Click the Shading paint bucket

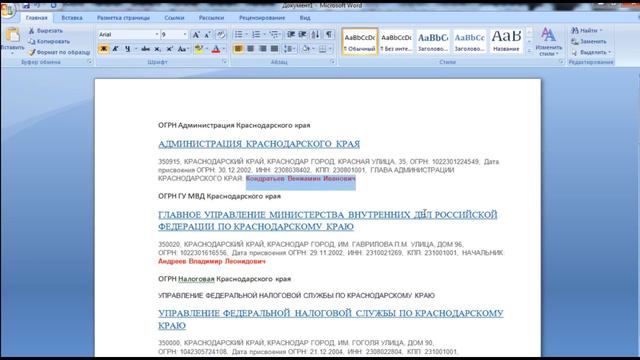(306, 49)
